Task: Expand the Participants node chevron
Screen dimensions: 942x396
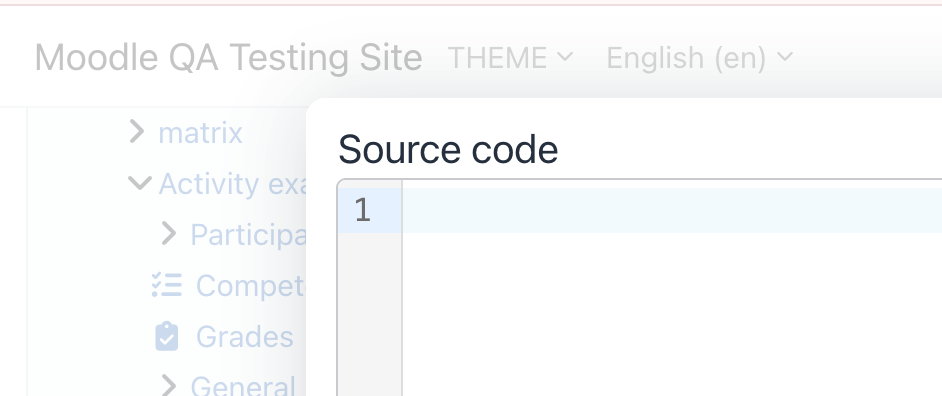Action: coord(169,234)
